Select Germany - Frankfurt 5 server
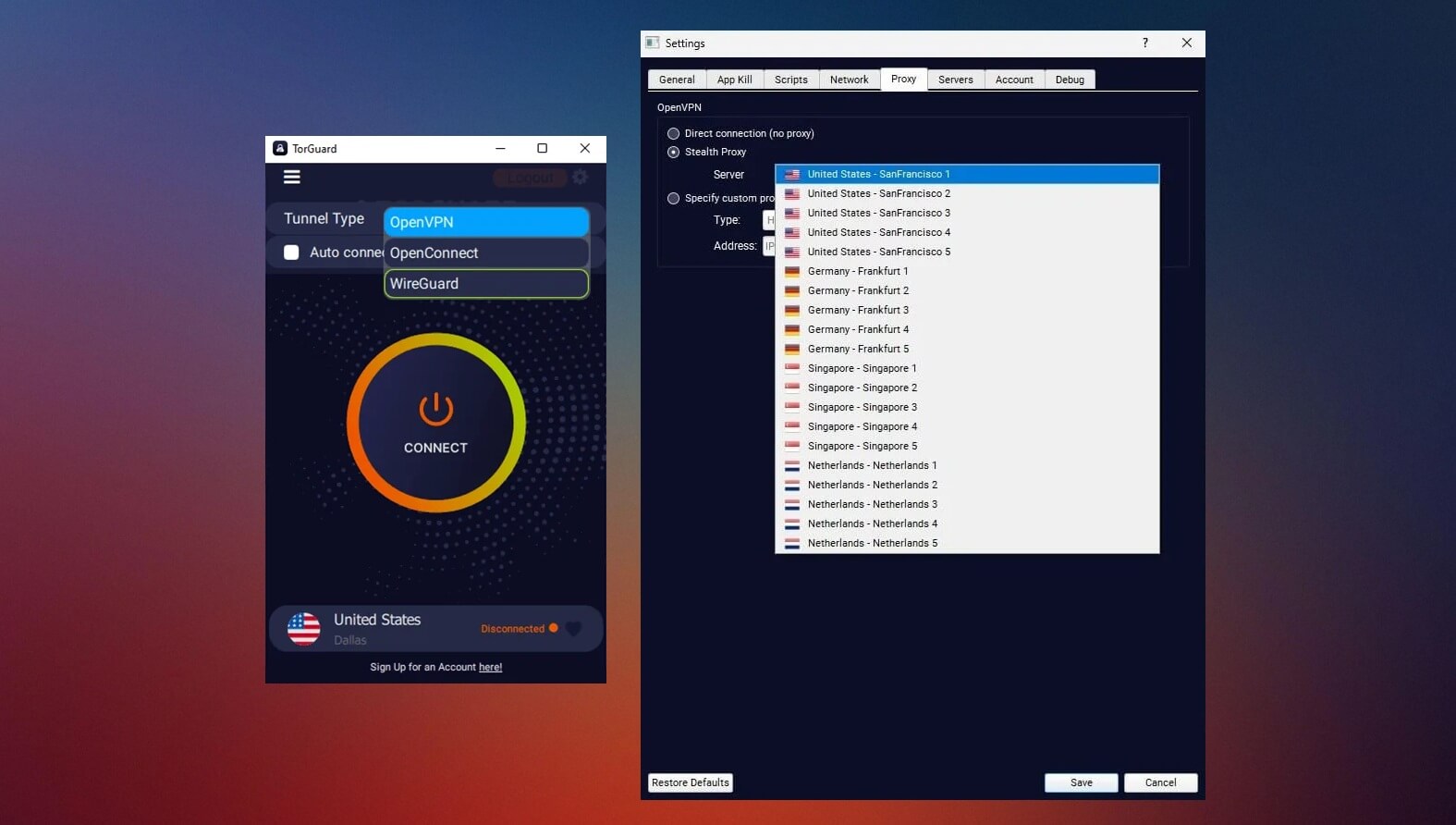Viewport: 1456px width, 825px height. click(967, 349)
